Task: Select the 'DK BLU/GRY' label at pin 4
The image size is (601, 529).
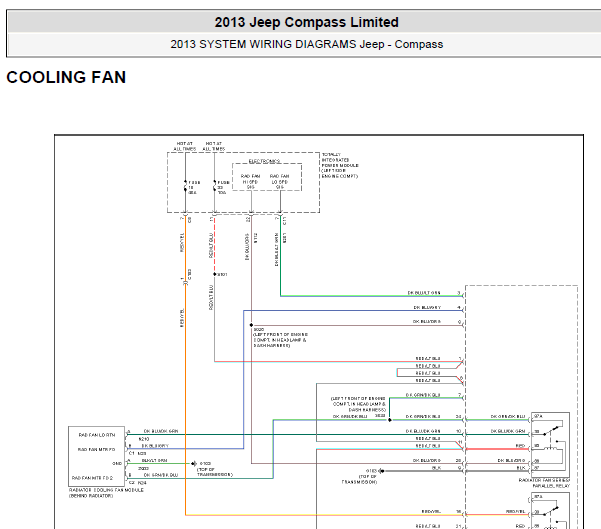Action: 427,307
